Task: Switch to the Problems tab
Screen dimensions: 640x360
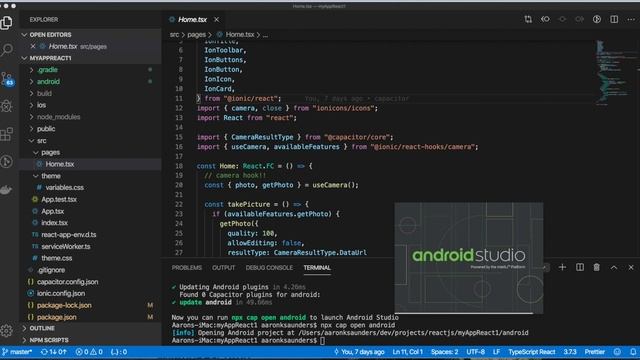Action: point(187,268)
